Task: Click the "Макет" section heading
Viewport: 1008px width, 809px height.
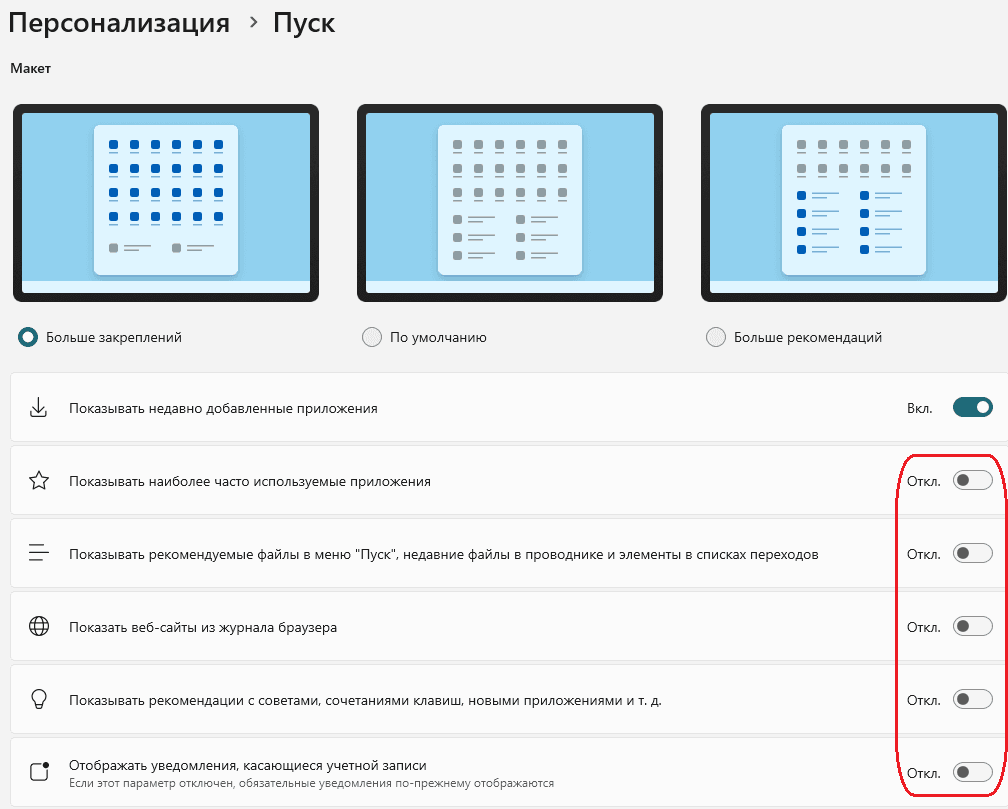Action: click(30, 68)
